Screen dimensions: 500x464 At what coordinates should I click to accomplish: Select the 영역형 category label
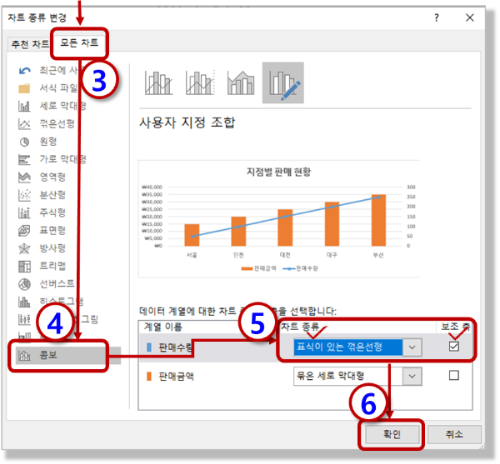pos(53,177)
